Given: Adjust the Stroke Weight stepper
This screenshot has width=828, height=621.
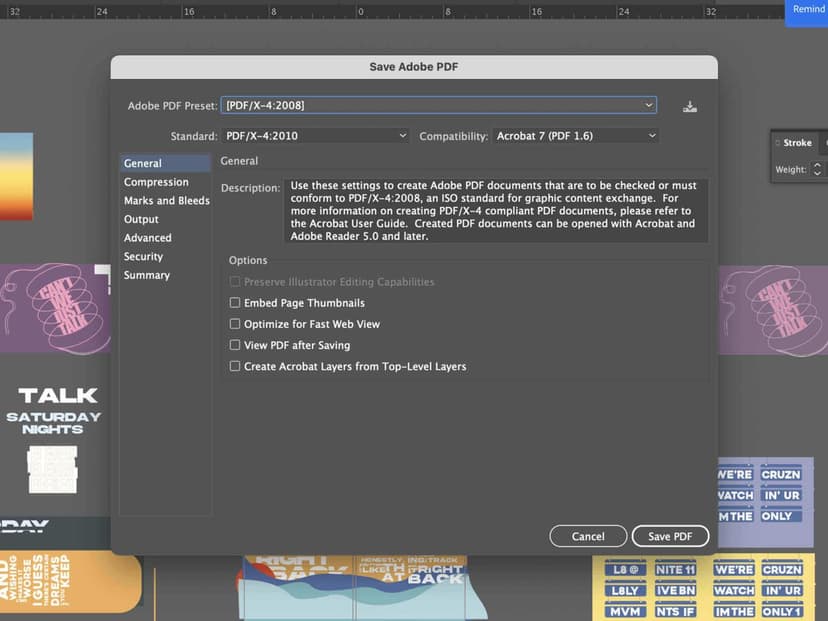Looking at the screenshot, I should pyautogui.click(x=817, y=170).
